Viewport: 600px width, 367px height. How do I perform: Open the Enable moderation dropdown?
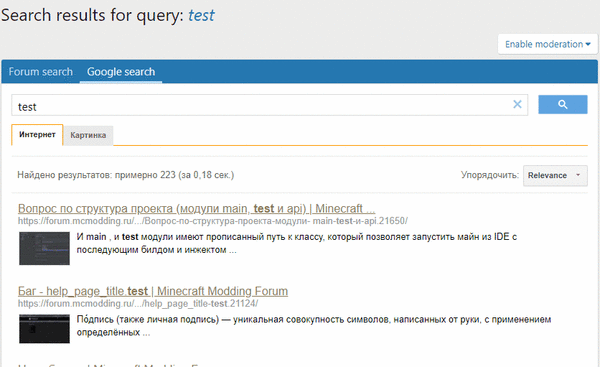tap(548, 44)
